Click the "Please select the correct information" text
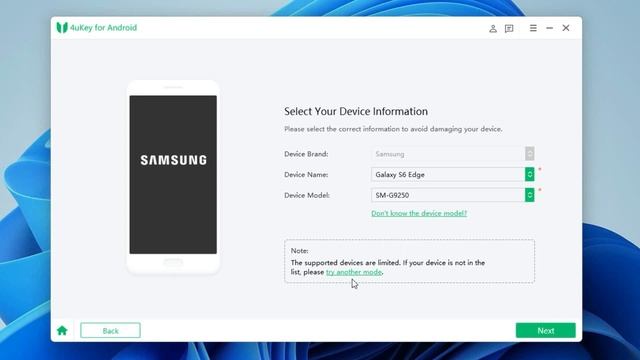The width and height of the screenshot is (640, 360). [x=393, y=129]
